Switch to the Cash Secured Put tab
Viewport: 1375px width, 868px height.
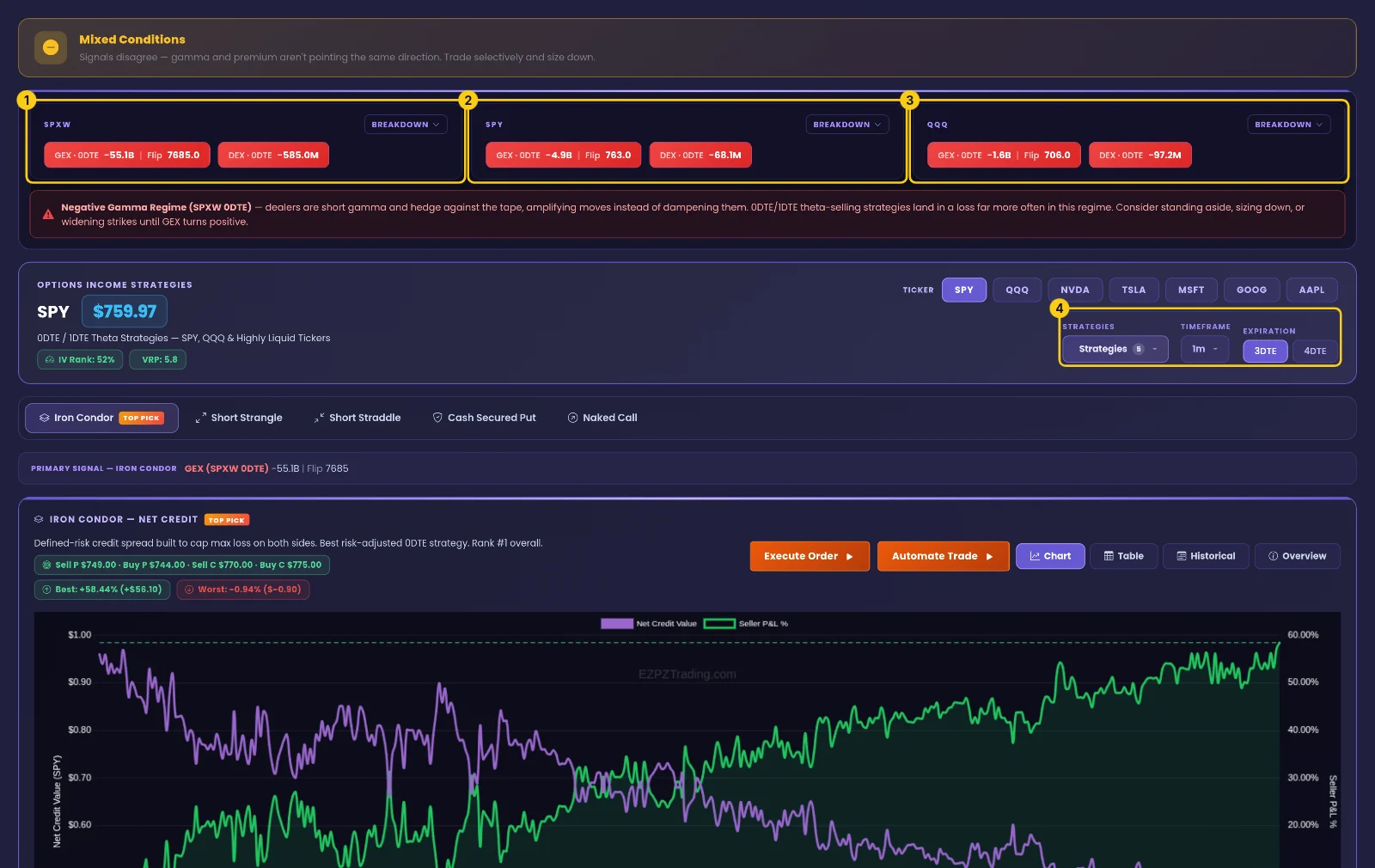click(x=484, y=418)
